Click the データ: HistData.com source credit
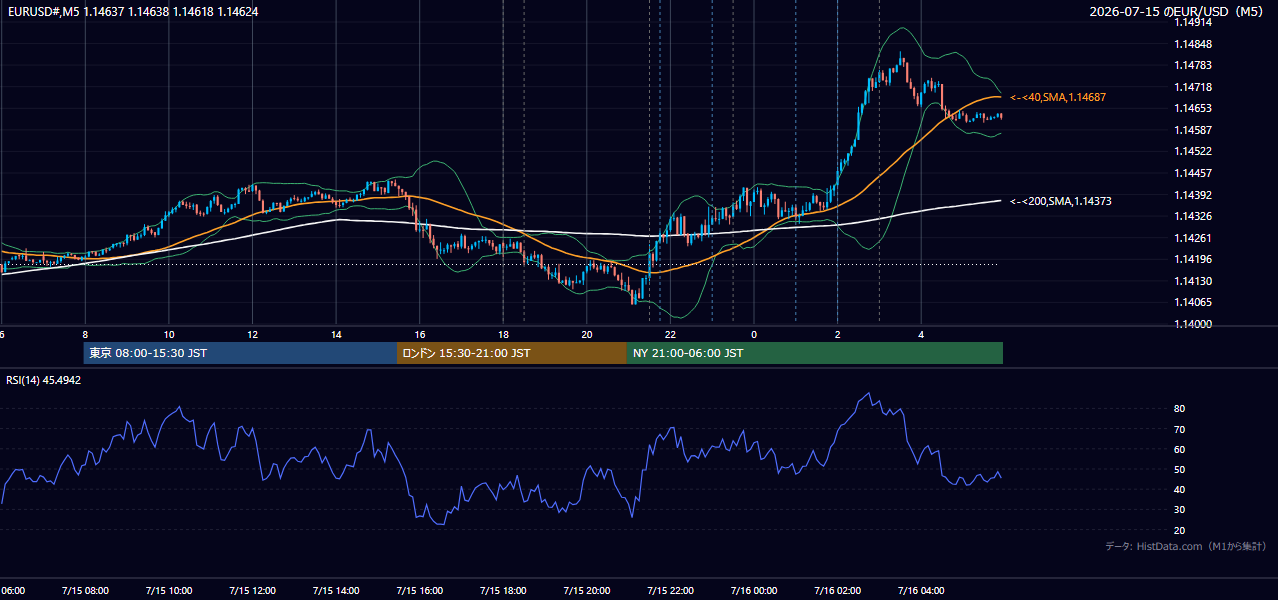The width and height of the screenshot is (1278, 600). coord(1186,546)
